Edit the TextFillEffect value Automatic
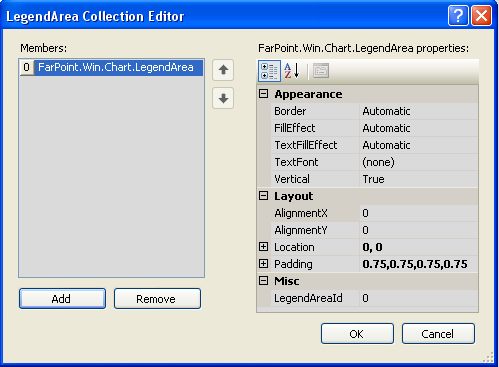This screenshot has height=367, width=499. (x=419, y=145)
